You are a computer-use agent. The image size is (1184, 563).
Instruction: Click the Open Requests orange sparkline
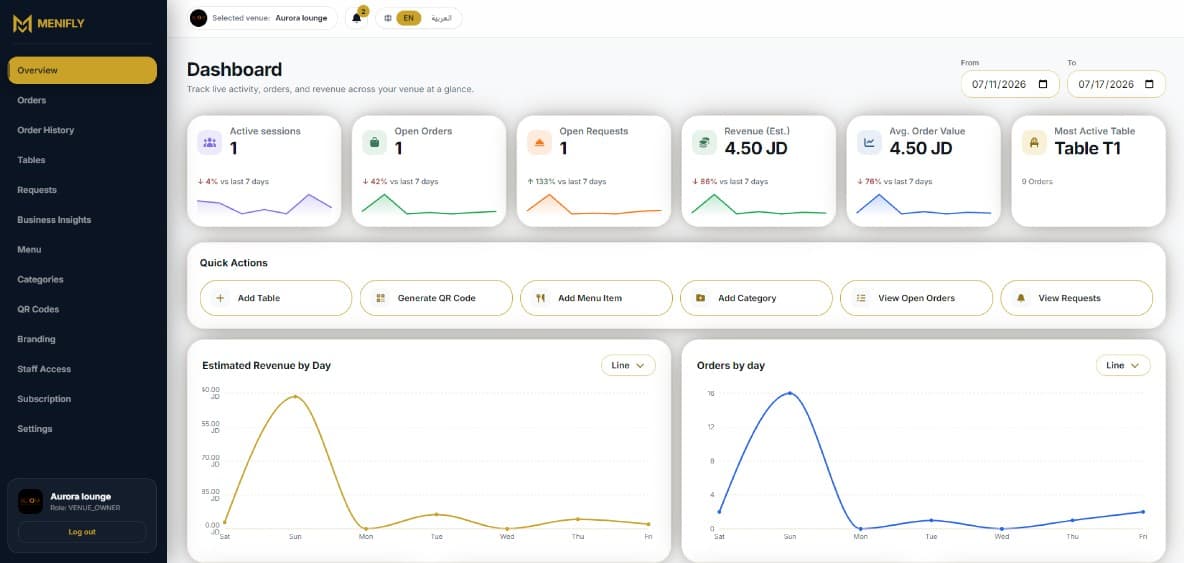(x=594, y=205)
